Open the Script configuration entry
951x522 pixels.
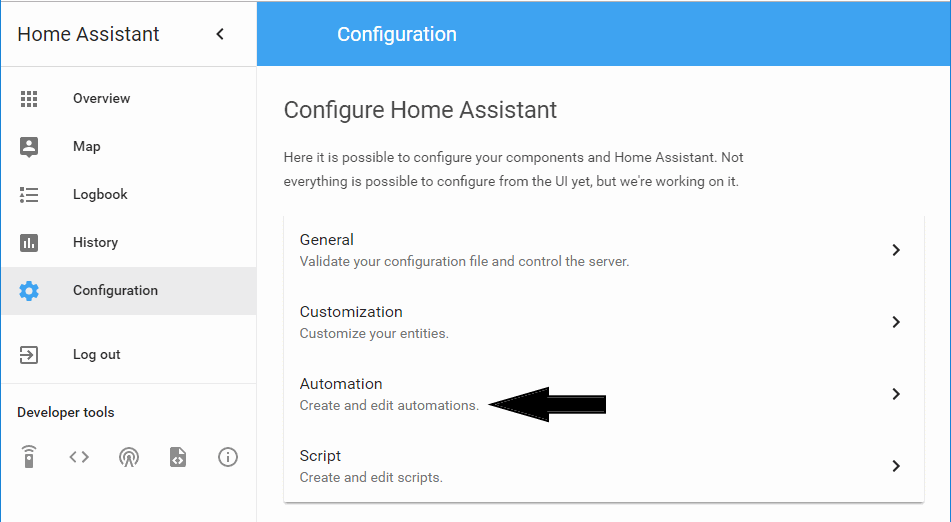point(603,466)
